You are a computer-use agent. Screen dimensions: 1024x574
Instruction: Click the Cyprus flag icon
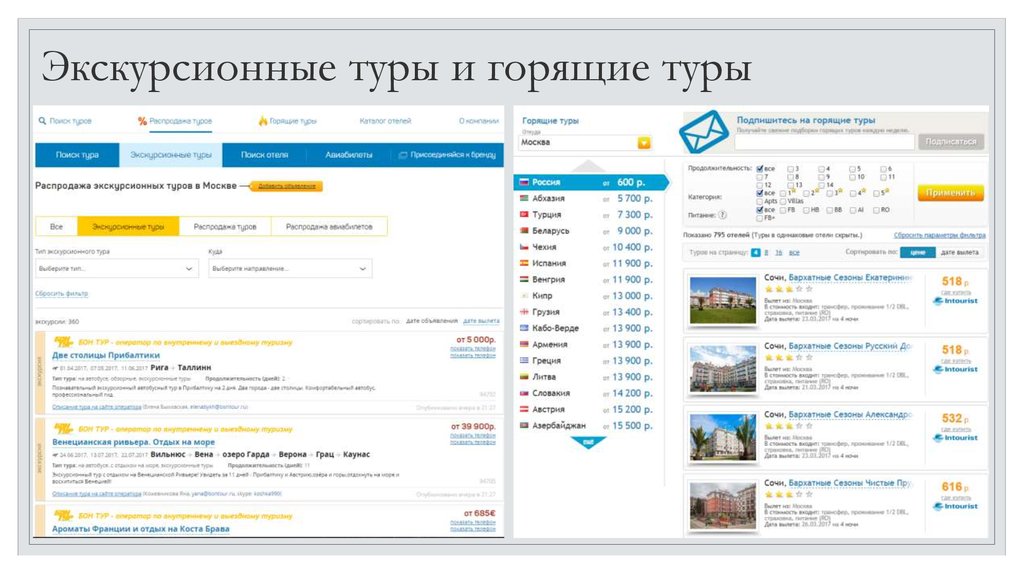(x=524, y=295)
